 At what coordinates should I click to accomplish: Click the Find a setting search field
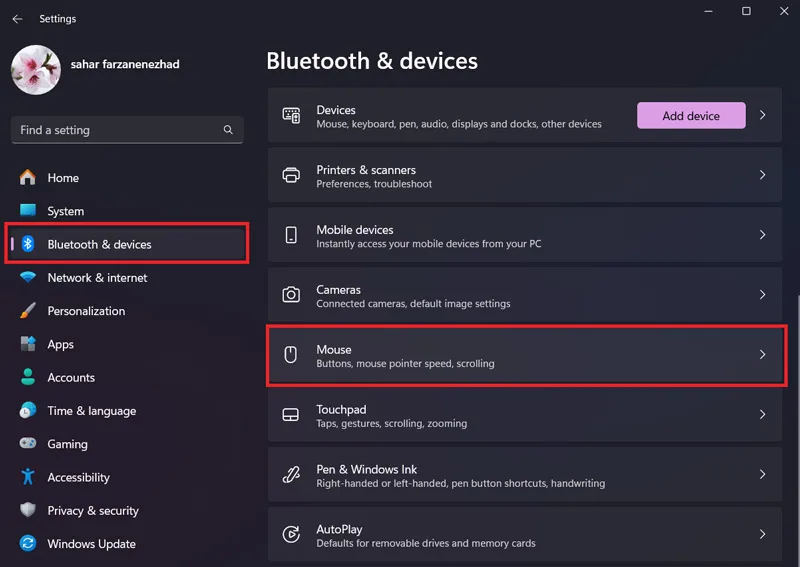click(127, 130)
